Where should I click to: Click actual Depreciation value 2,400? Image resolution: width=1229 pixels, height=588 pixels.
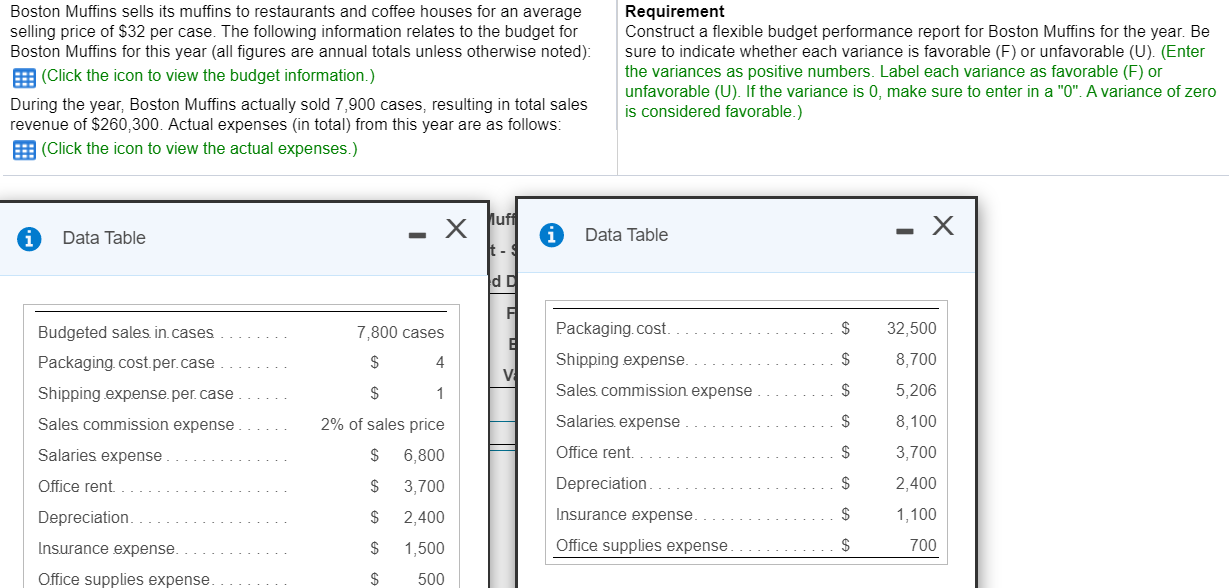click(917, 483)
